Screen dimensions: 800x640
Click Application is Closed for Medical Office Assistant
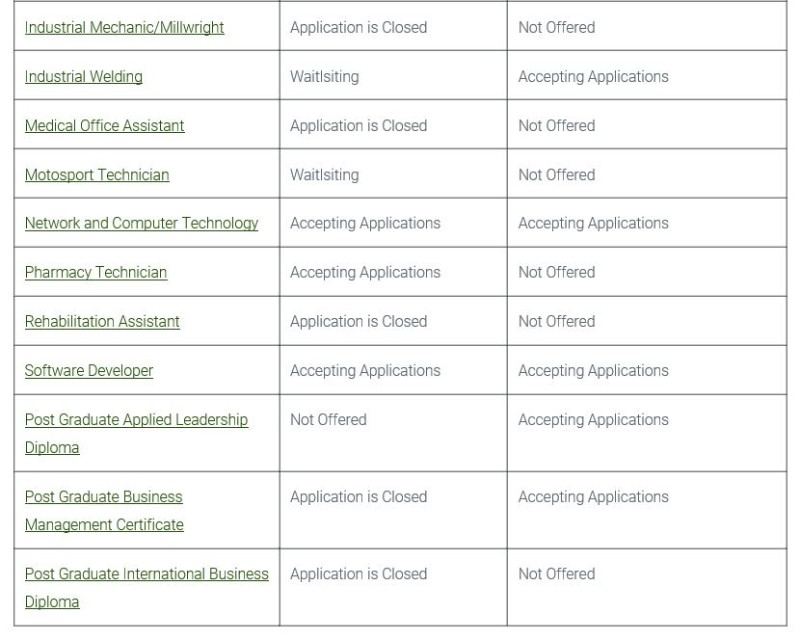[x=359, y=126]
